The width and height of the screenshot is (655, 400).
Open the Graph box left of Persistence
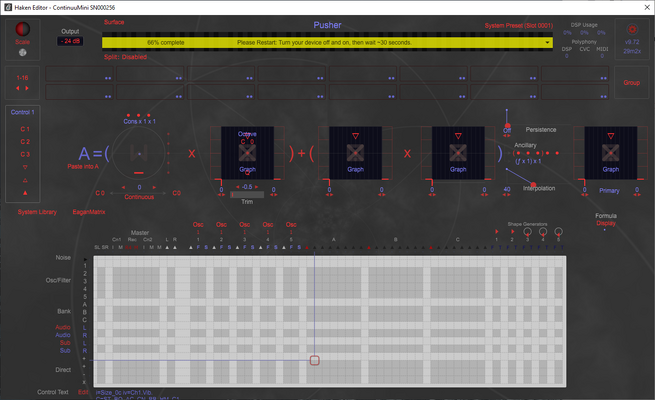click(x=458, y=153)
